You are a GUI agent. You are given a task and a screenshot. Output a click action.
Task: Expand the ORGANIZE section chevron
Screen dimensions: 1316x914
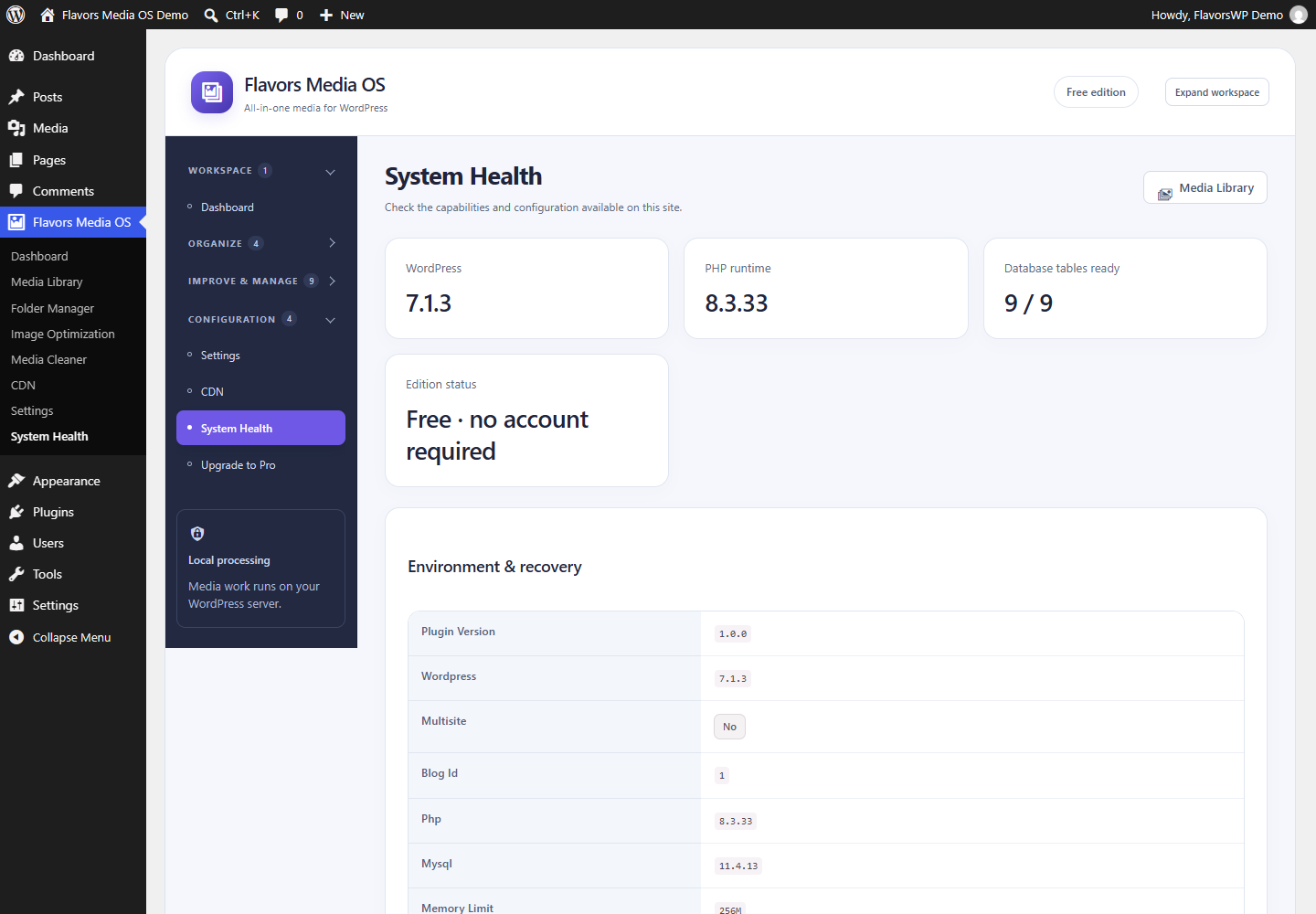(332, 243)
